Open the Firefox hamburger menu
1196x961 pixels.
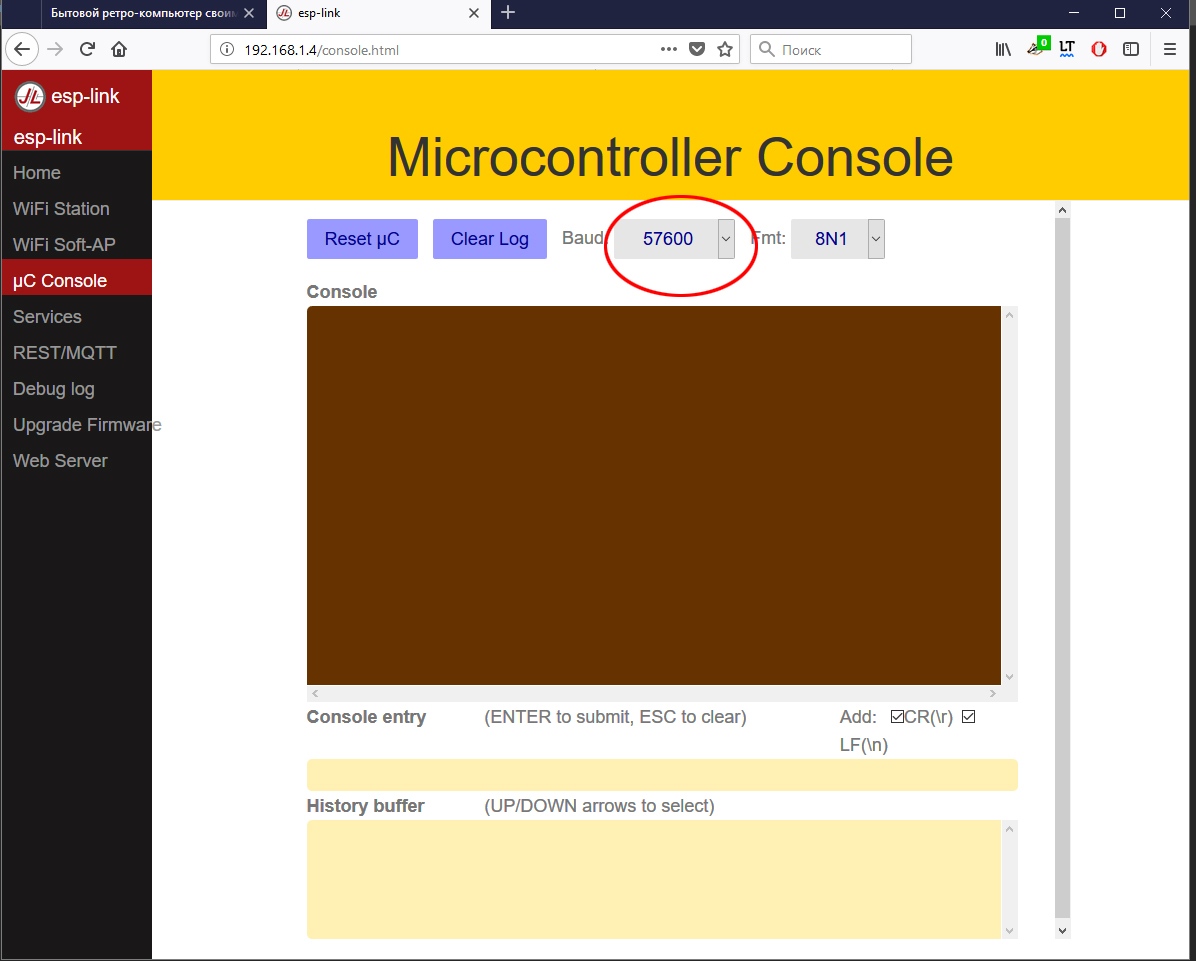(x=1170, y=49)
